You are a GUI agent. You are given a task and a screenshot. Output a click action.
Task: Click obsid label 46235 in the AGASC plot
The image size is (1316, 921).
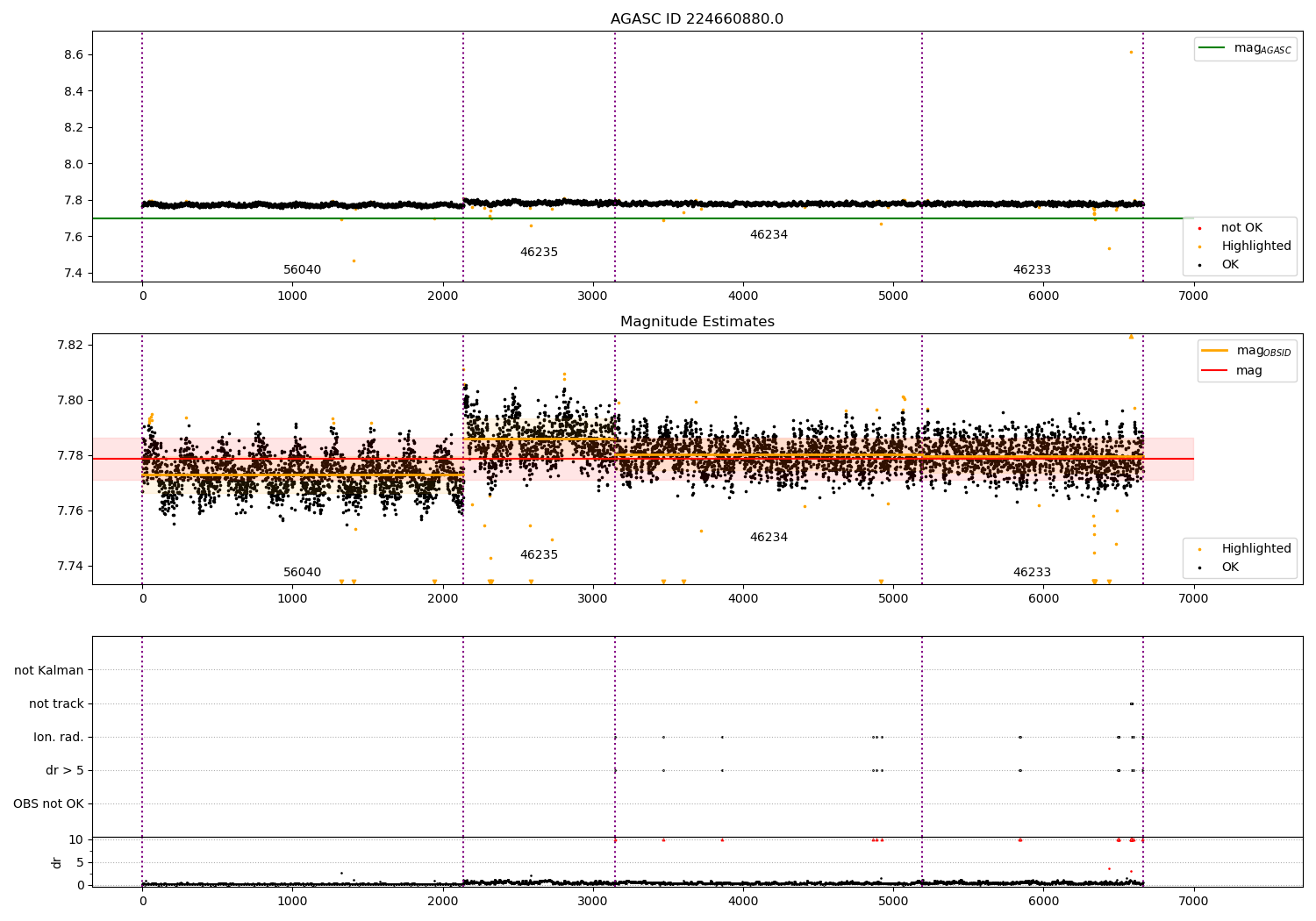539,253
